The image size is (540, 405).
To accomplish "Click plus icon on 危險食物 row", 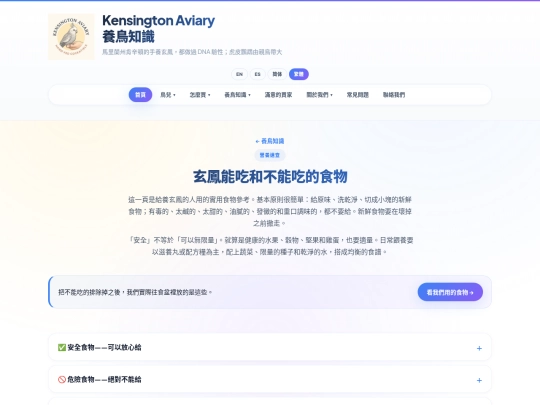I will (x=479, y=380).
